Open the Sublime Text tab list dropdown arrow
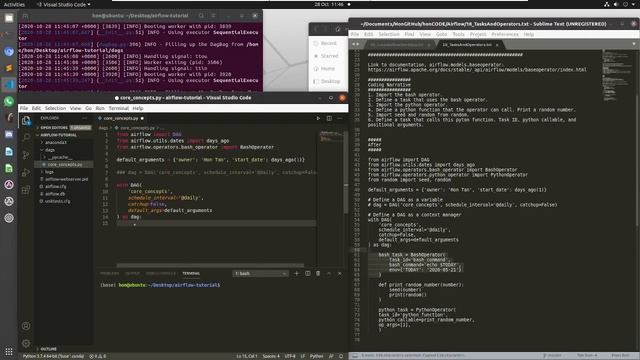This screenshot has width=640, height=360. point(633,44)
